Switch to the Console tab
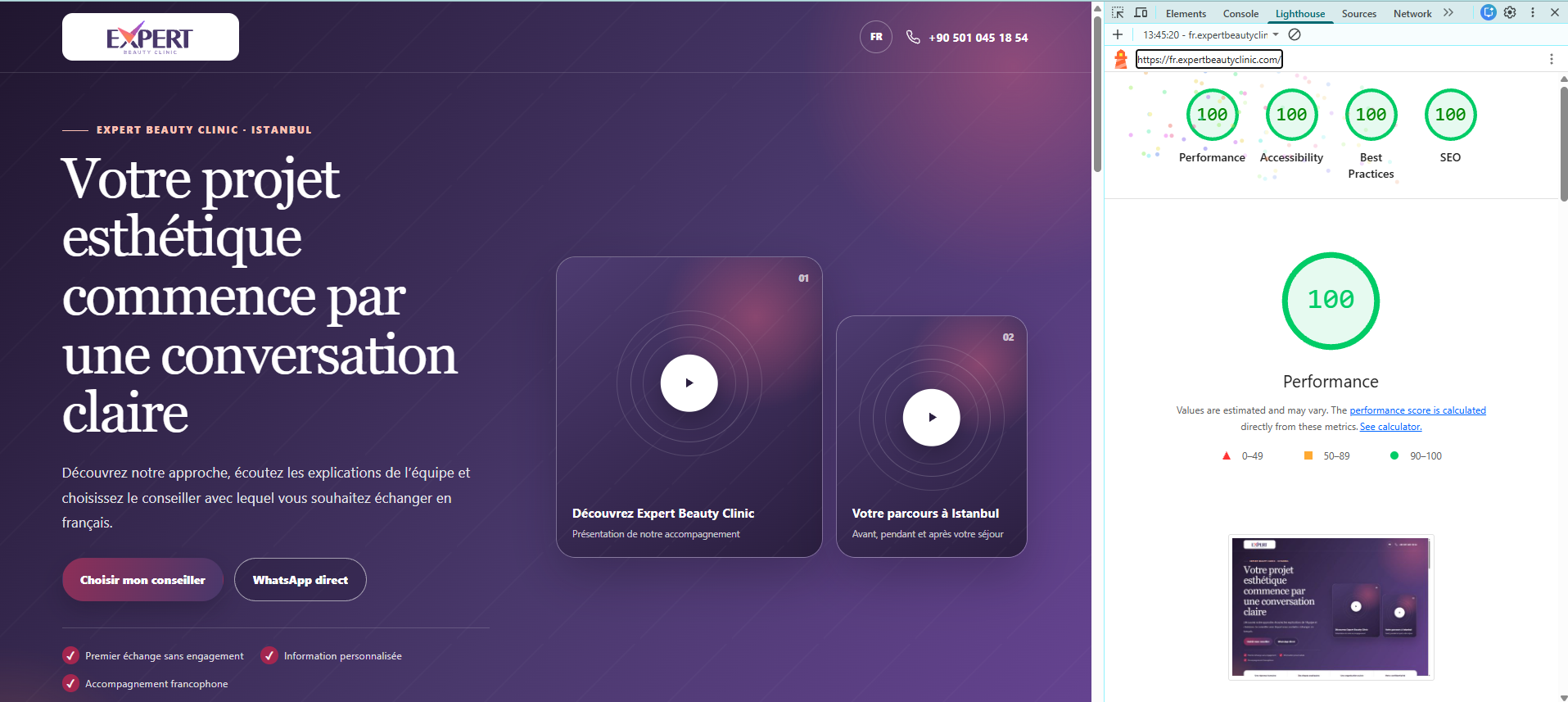 pos(1240,14)
